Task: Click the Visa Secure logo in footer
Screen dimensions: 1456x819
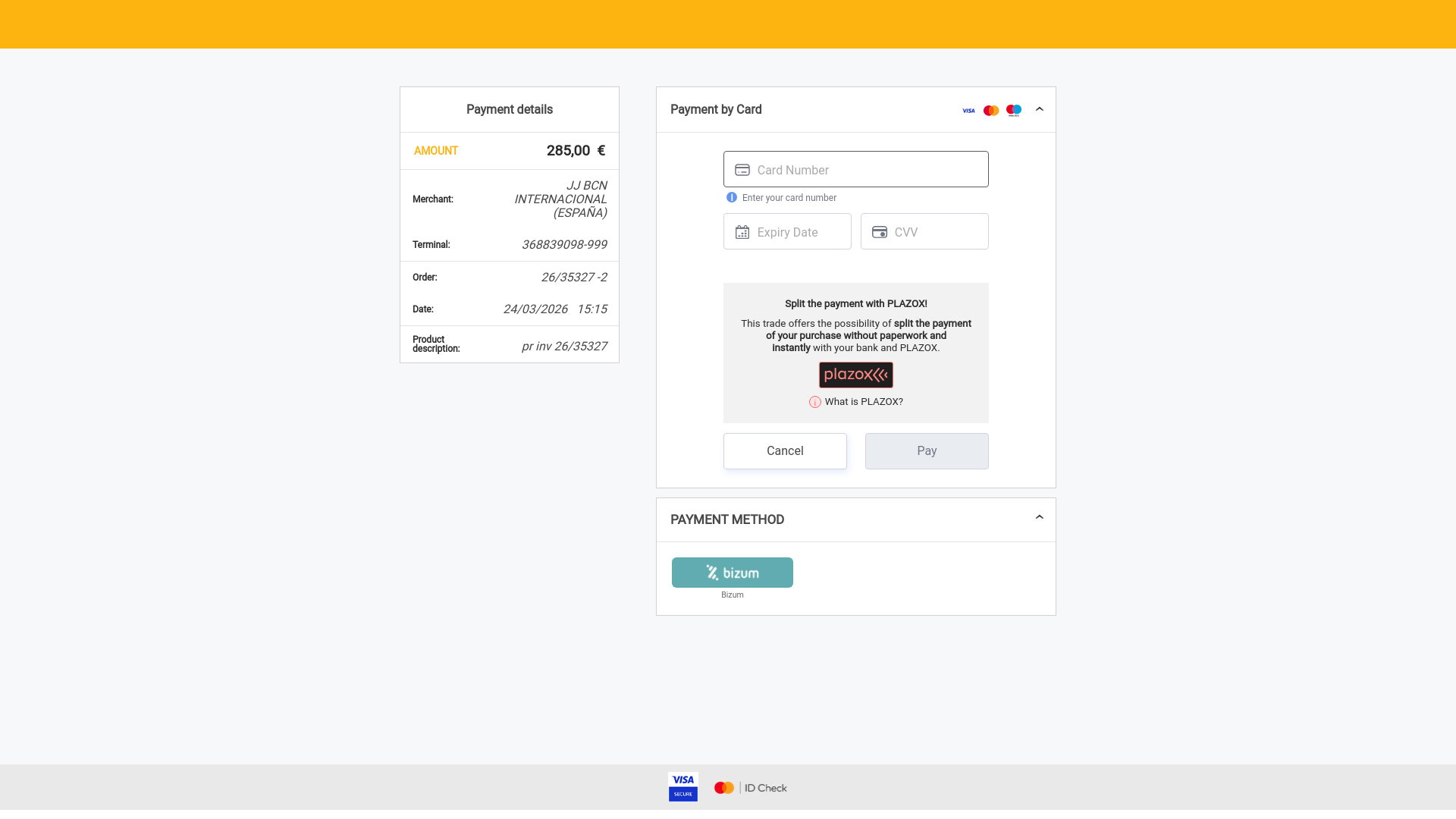Action: 683,787
